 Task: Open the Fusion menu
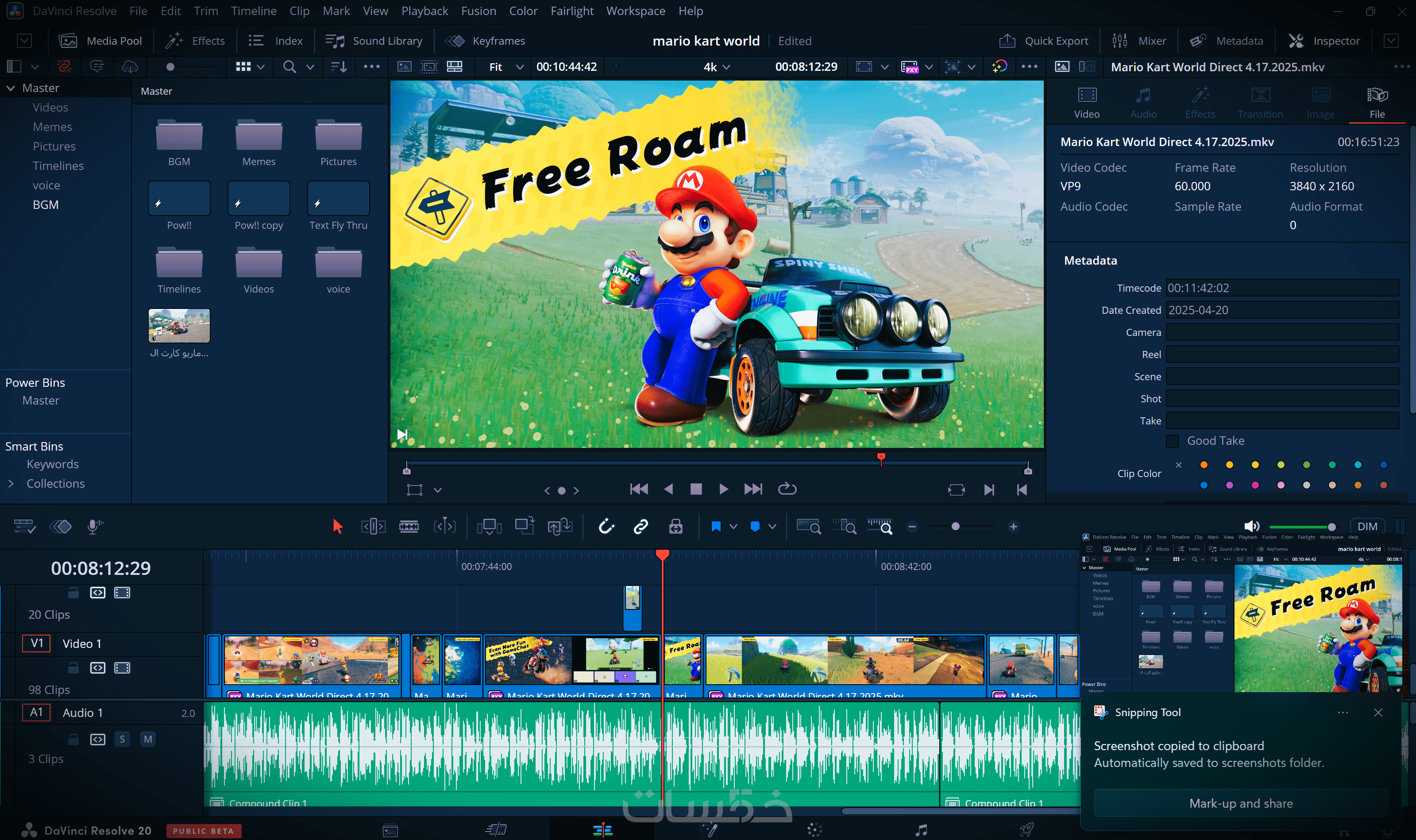(478, 11)
